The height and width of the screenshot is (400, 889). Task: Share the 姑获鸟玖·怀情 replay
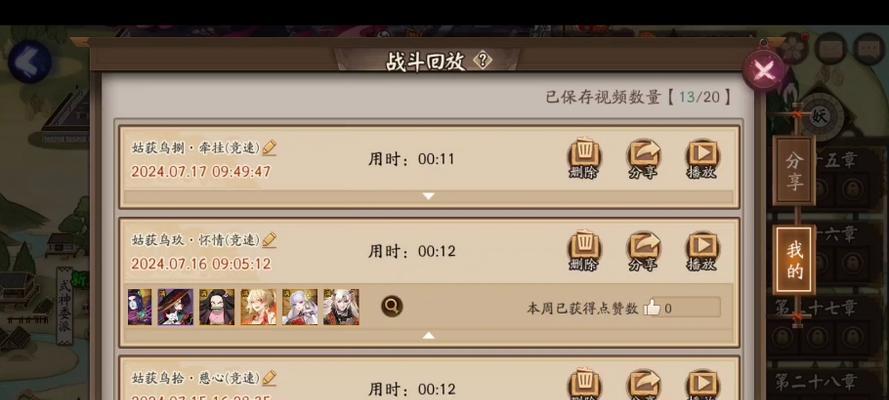[x=644, y=251]
